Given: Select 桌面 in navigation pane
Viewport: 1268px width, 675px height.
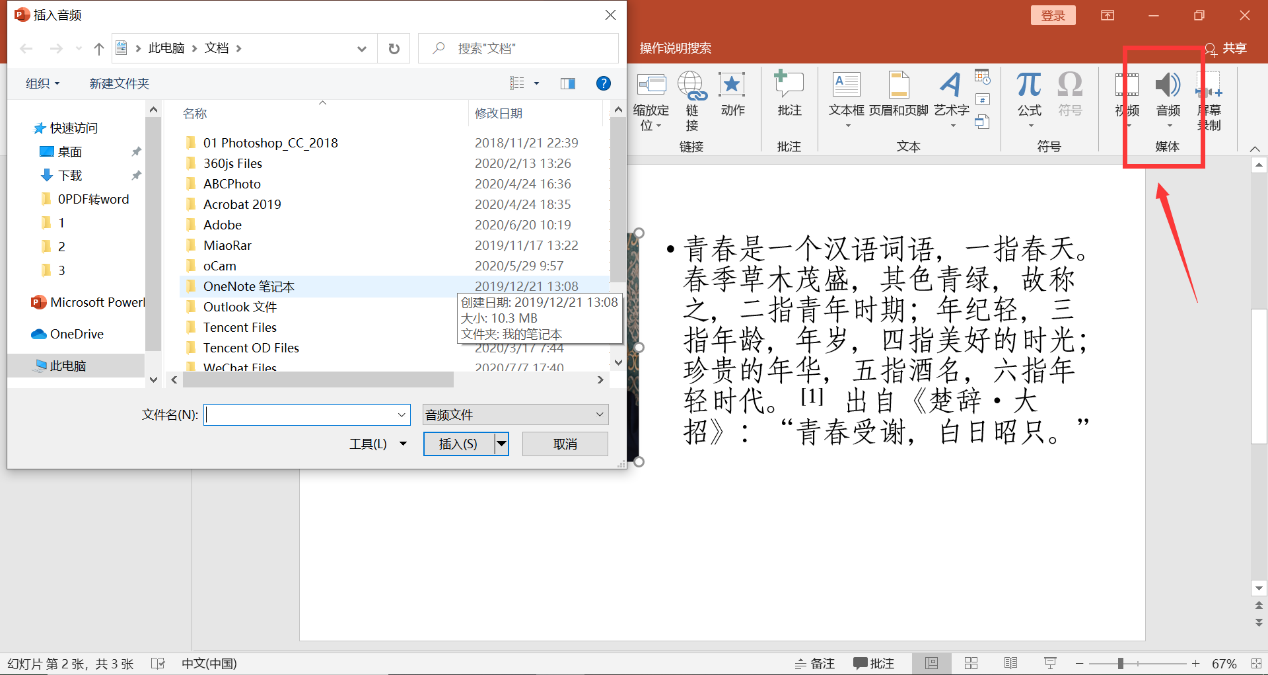Looking at the screenshot, I should click(x=69, y=152).
